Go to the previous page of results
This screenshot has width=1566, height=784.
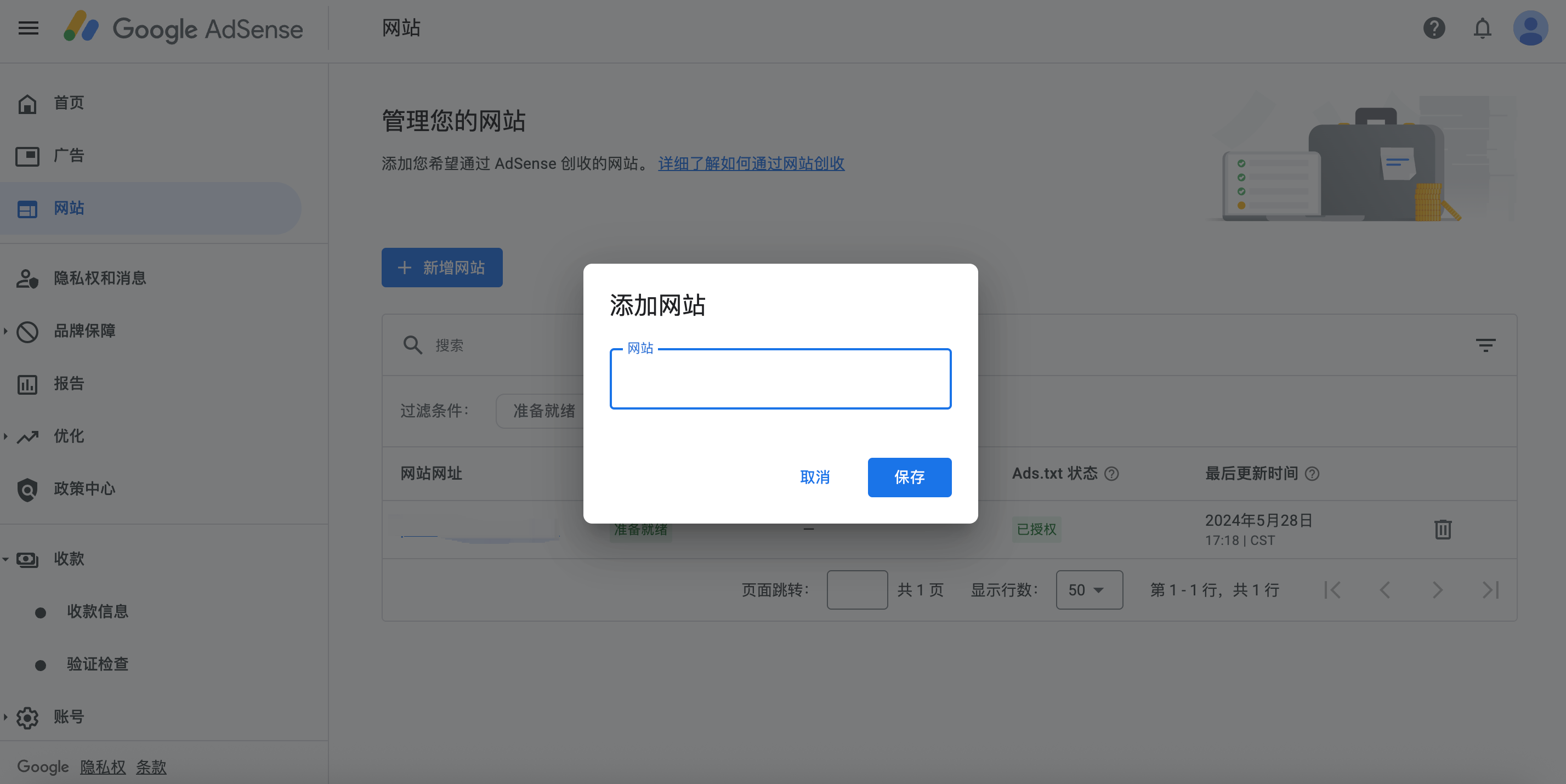1385,589
